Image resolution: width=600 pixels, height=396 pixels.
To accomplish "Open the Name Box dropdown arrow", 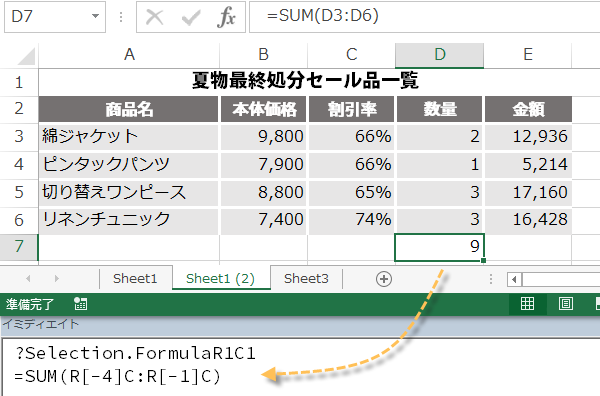I will 95,16.
